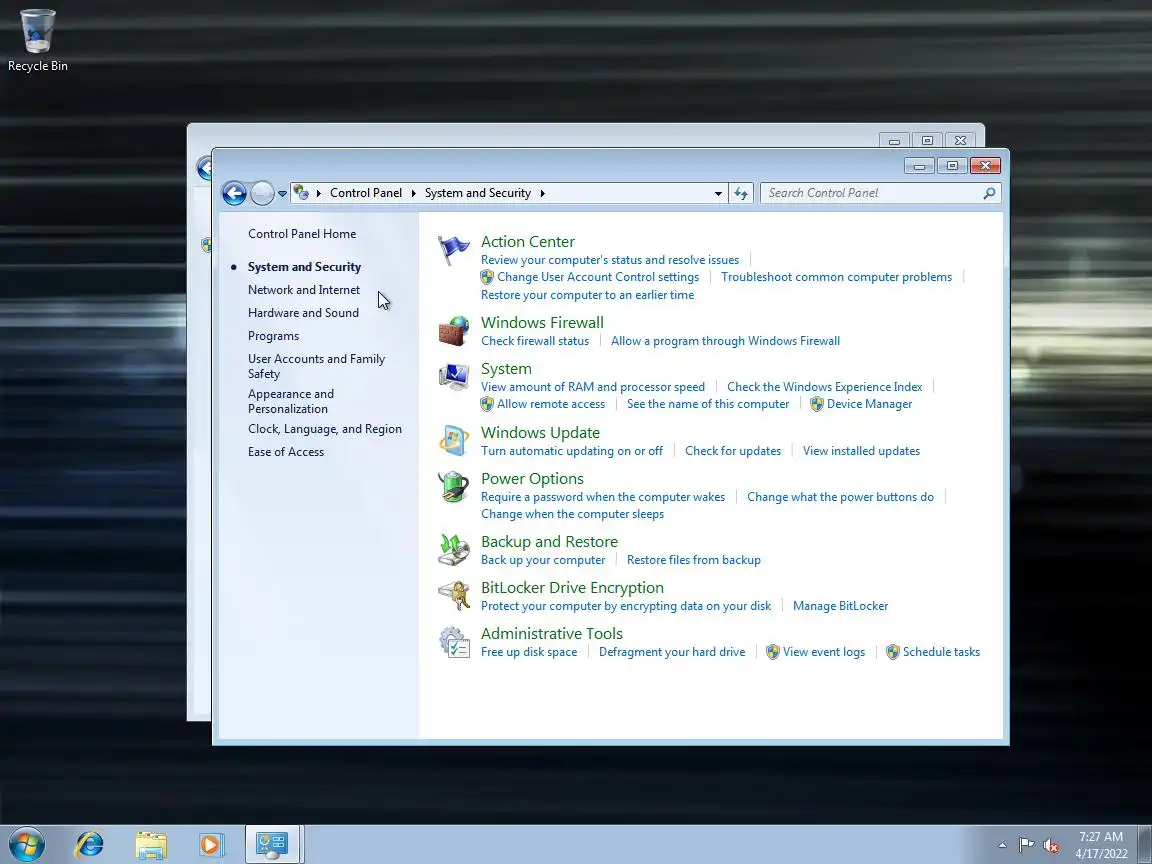
Task: Click Change when the computer sleeps
Action: click(572, 514)
